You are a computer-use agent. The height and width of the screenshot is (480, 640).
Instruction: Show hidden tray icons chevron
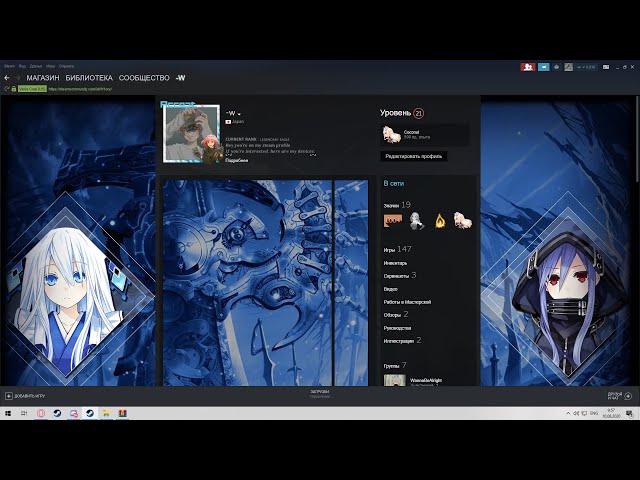(568, 413)
